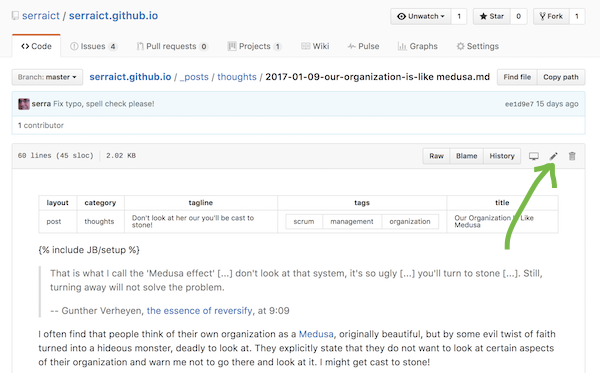
Task: Expand the Branch: master dropdown
Action: click(47, 77)
